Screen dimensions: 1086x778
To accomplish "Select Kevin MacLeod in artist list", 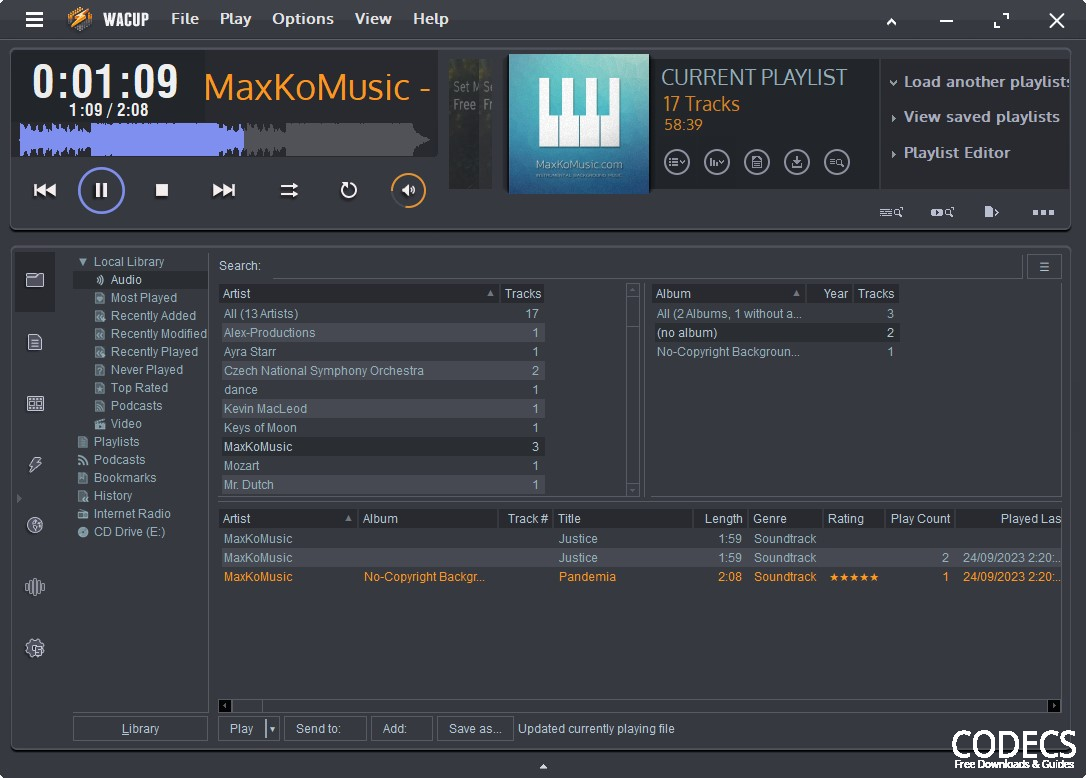I will point(382,409).
